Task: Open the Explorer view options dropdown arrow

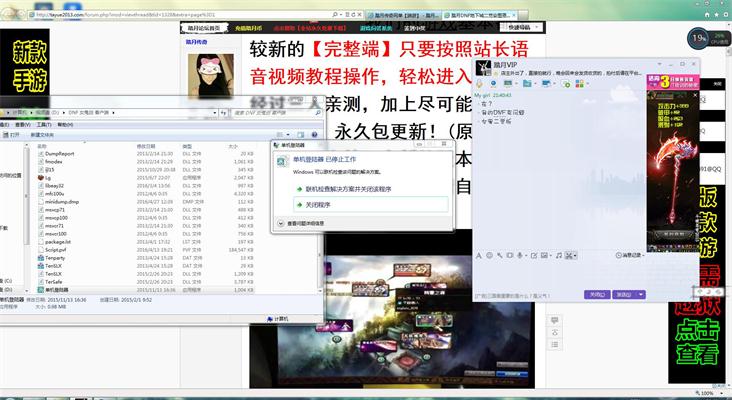Action: [x=288, y=134]
